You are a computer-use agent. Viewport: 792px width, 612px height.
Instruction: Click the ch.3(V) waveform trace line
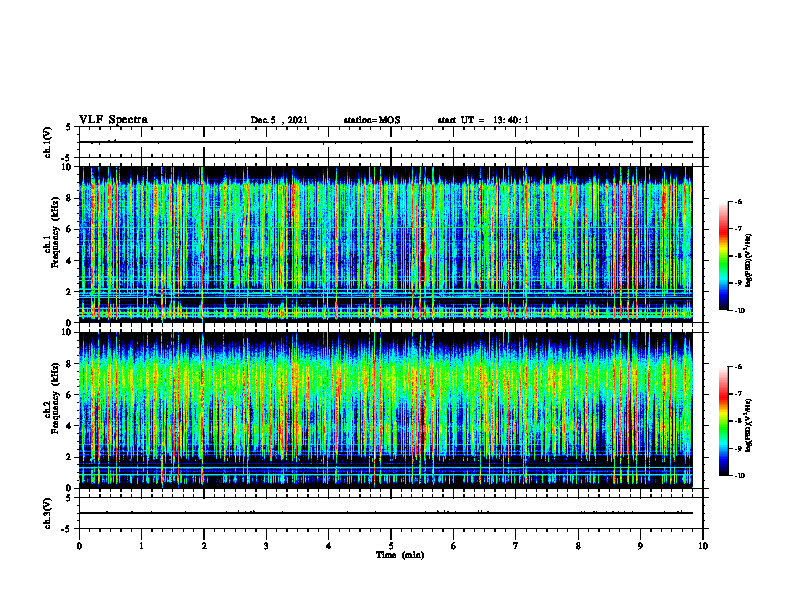point(386,513)
